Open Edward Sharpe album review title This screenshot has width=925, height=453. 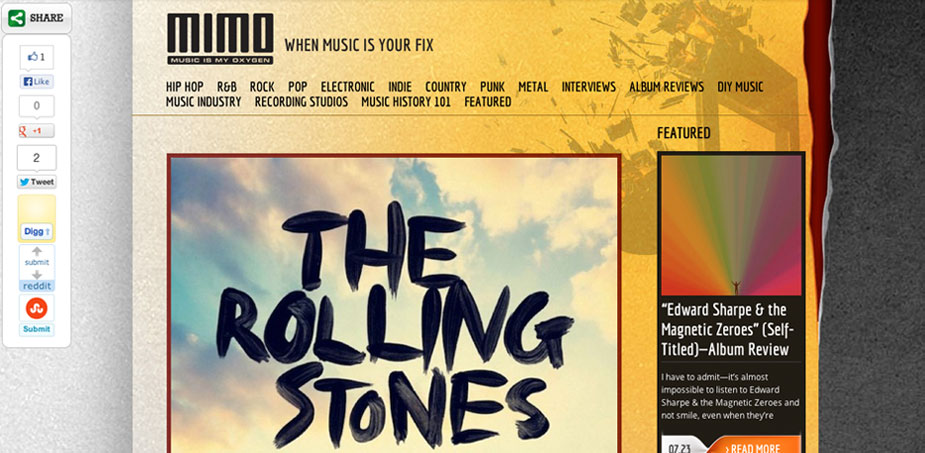point(725,329)
